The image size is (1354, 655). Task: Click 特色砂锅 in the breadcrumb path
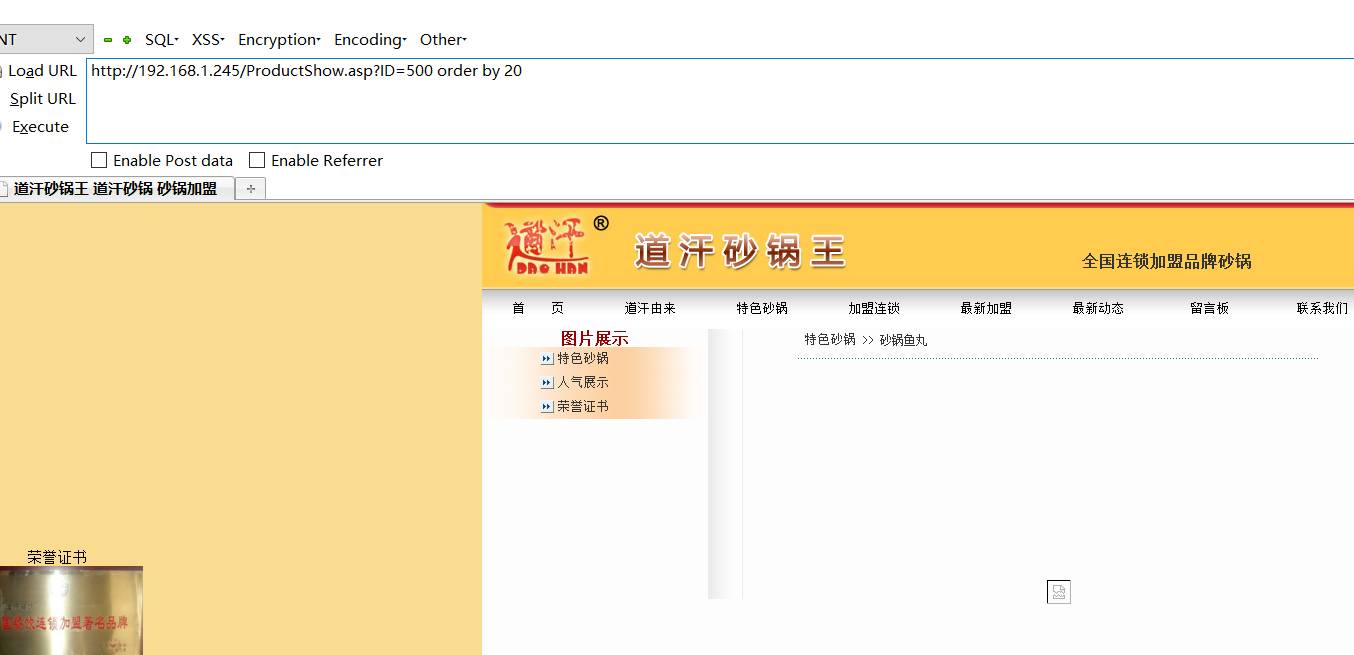click(x=830, y=340)
